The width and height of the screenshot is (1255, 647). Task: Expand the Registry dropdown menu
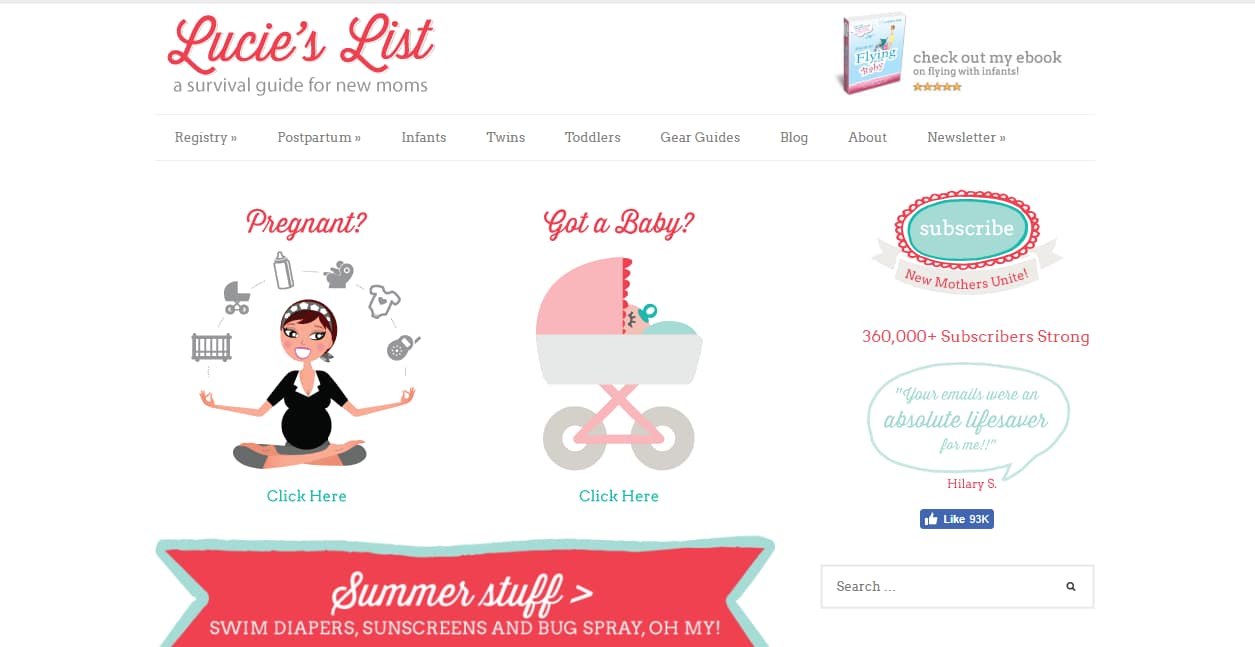coord(206,138)
